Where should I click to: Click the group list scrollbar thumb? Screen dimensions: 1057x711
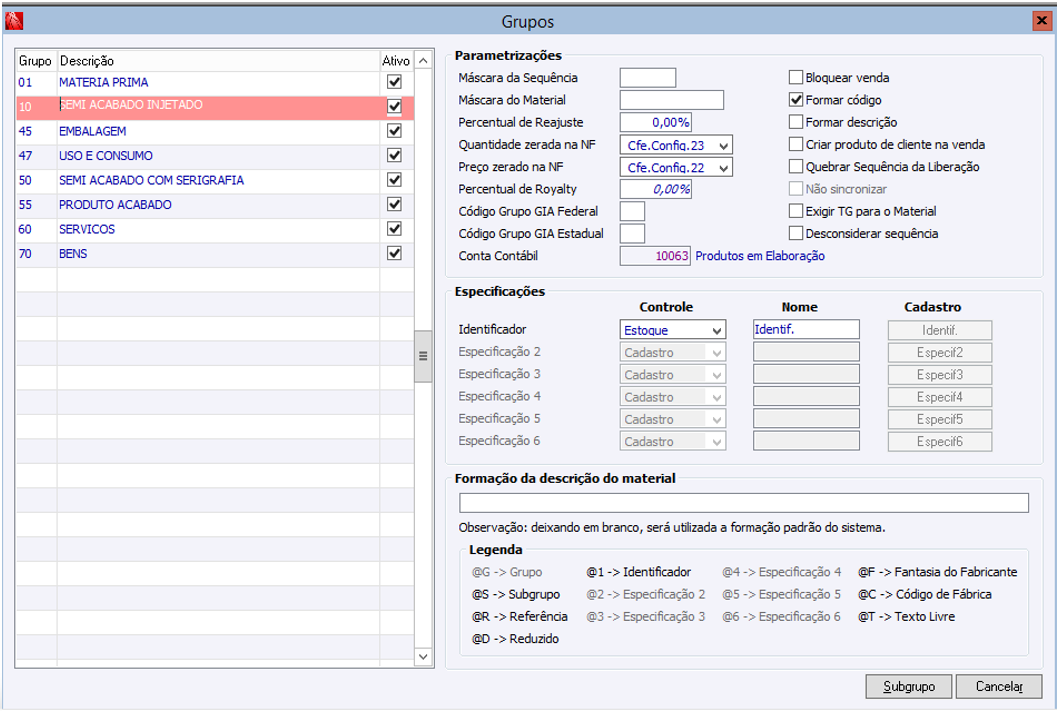tap(423, 356)
